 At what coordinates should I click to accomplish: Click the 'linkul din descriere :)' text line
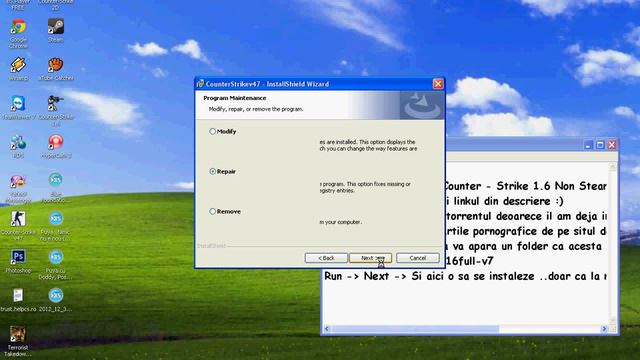(x=505, y=201)
